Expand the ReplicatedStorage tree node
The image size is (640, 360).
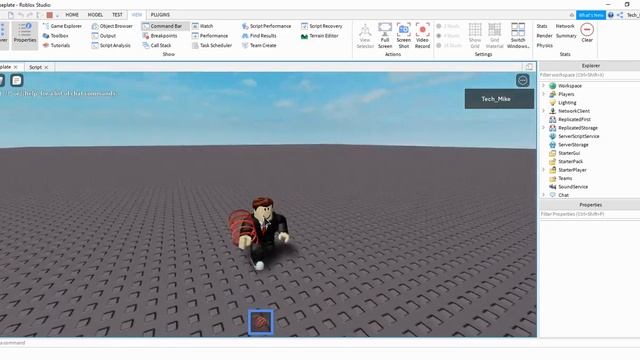point(543,128)
